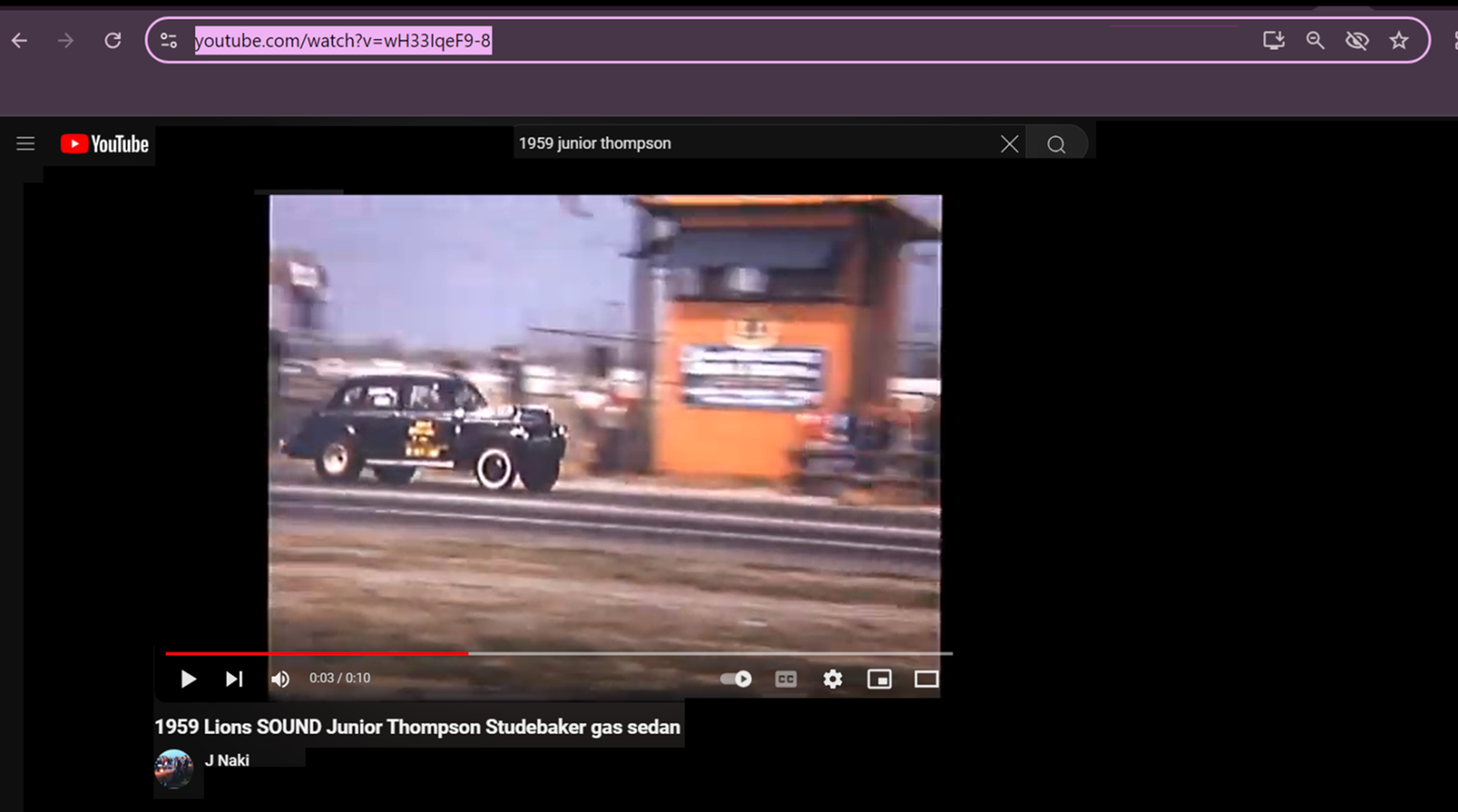The width and height of the screenshot is (1458, 812).
Task: Reload the YouTube page
Action: [x=113, y=41]
